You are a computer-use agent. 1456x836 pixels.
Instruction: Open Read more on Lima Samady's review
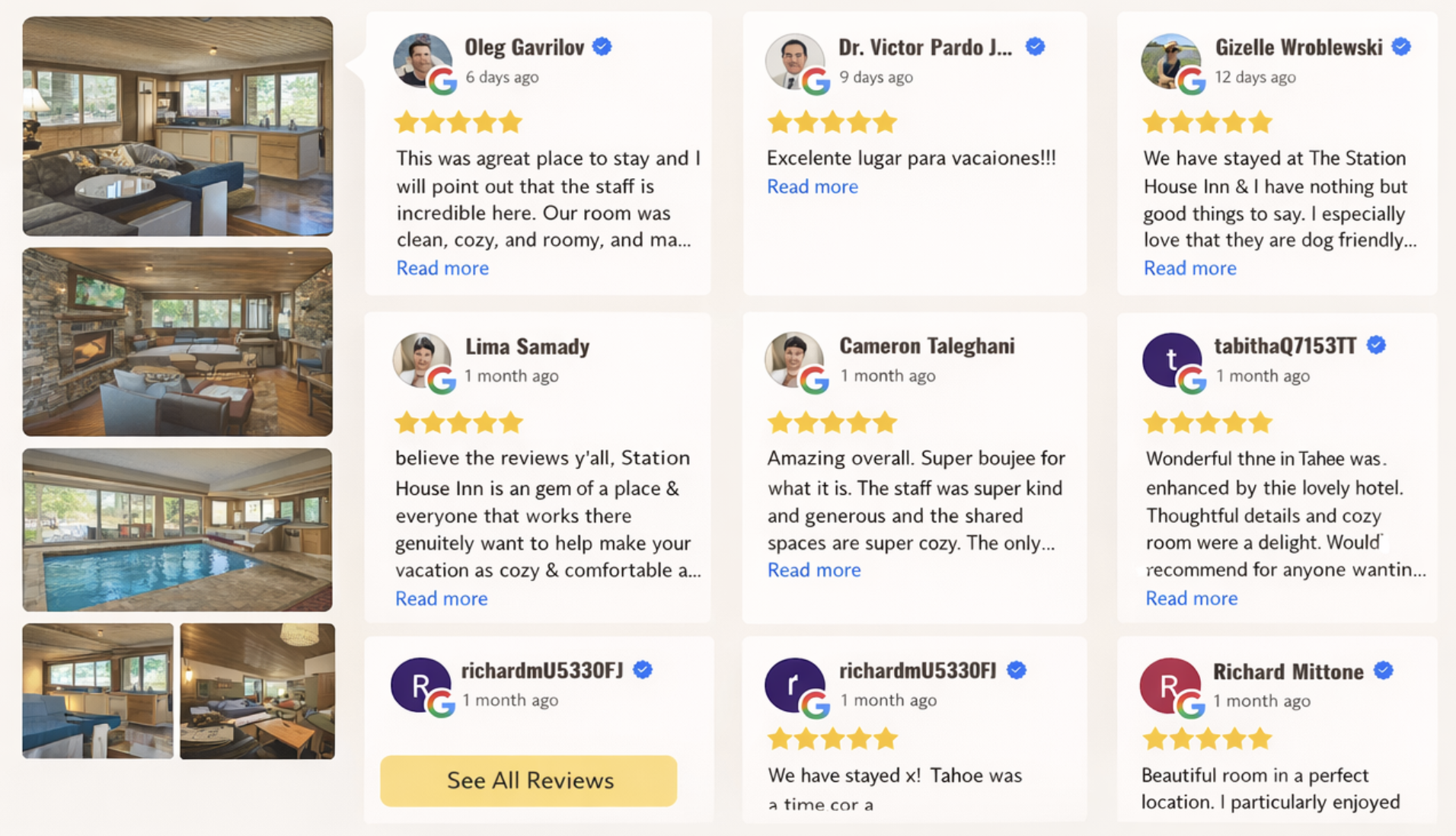(441, 598)
